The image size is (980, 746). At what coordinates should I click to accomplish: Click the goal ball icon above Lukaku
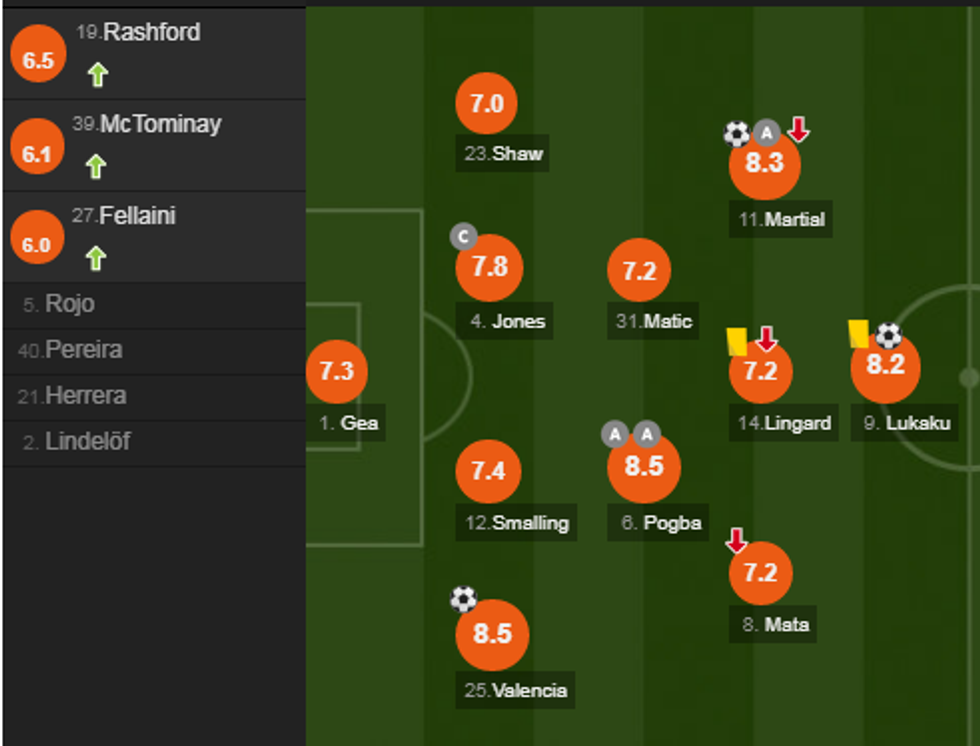(x=888, y=335)
